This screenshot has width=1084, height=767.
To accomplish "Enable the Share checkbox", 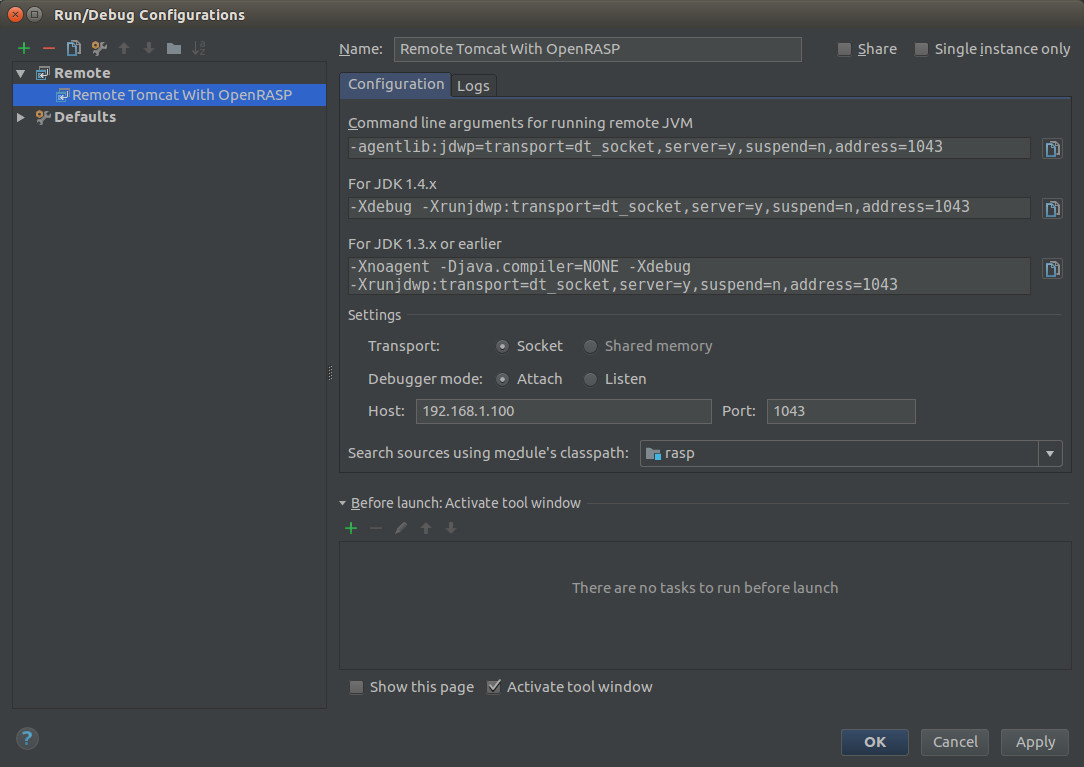I will point(845,49).
